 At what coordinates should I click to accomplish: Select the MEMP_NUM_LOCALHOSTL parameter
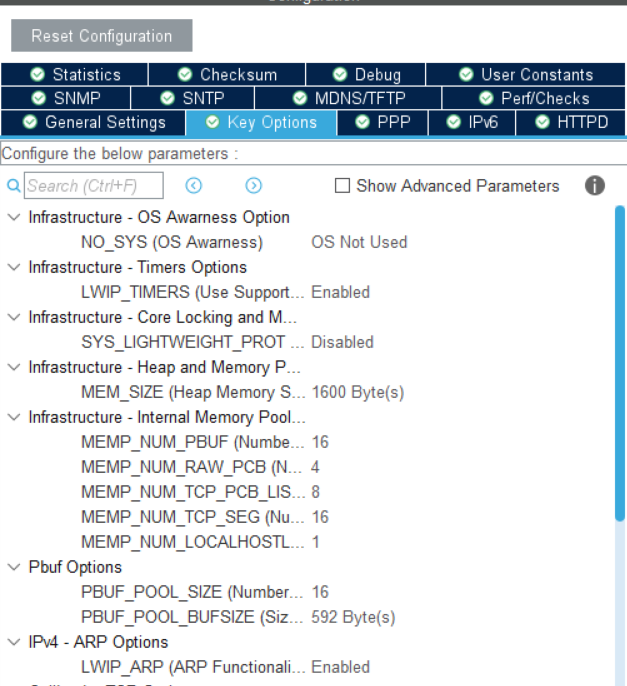(x=193, y=542)
